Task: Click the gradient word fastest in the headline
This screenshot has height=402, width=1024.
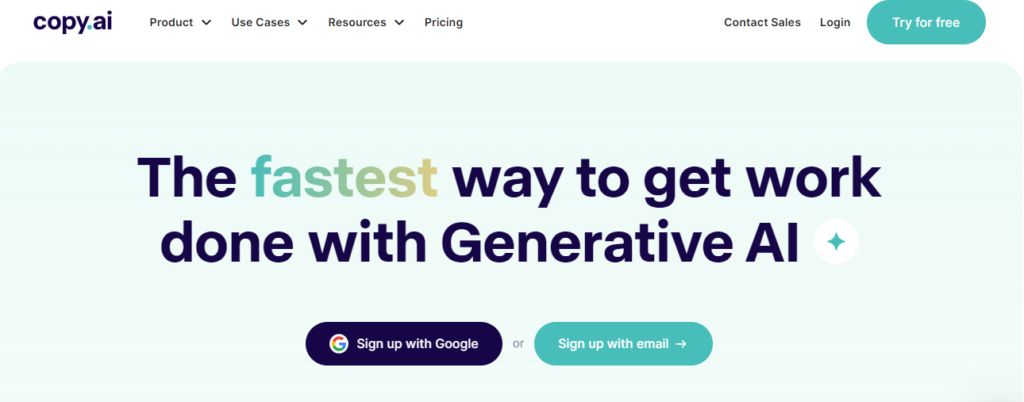Action: 344,178
